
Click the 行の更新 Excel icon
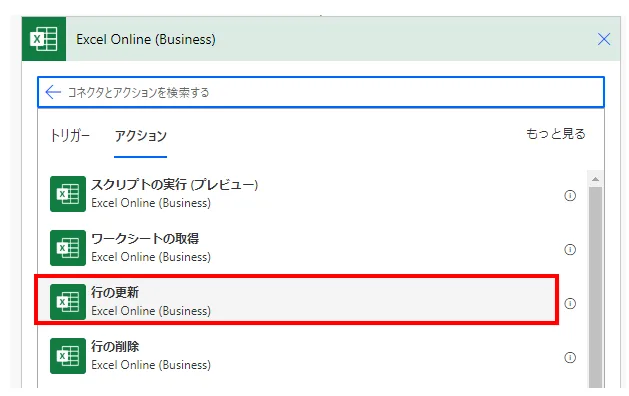click(x=68, y=302)
